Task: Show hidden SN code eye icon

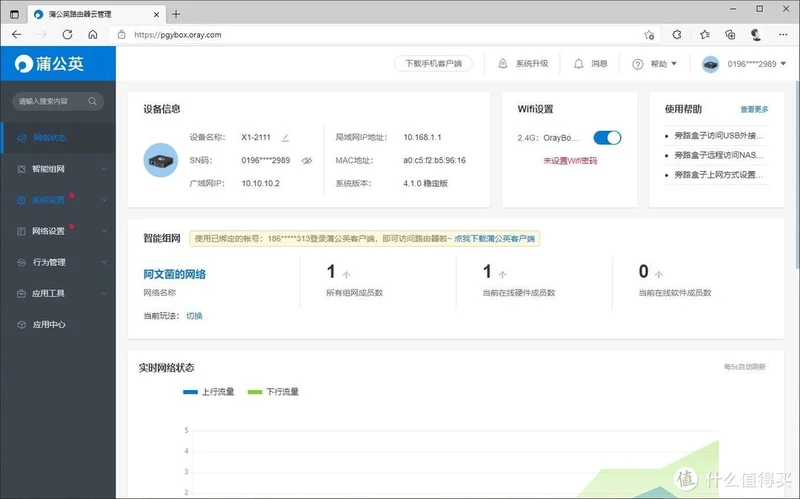Action: pos(307,160)
